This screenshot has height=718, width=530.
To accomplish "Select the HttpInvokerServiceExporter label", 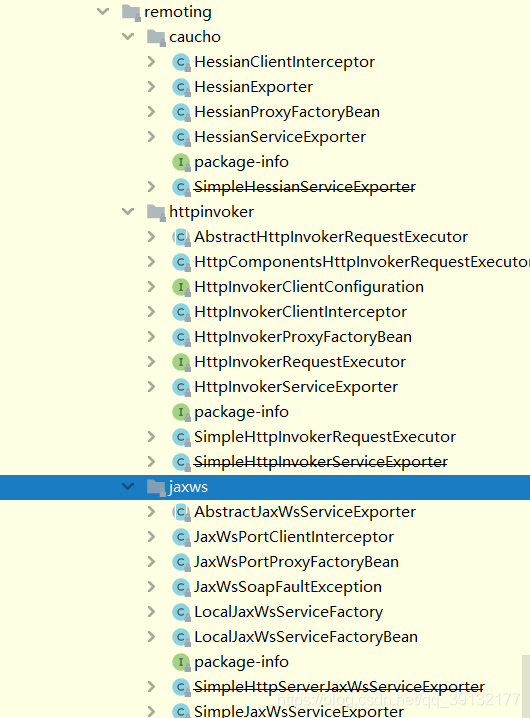I will click(x=296, y=387).
